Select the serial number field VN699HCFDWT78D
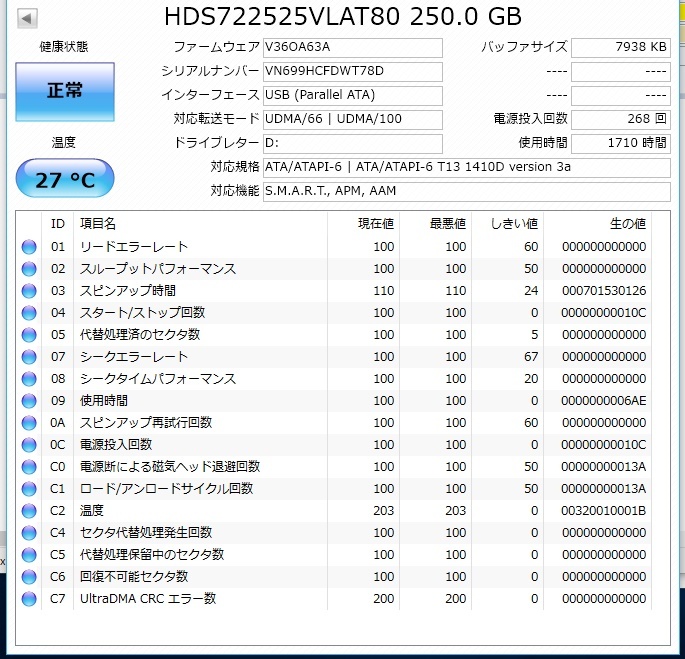 pos(353,71)
